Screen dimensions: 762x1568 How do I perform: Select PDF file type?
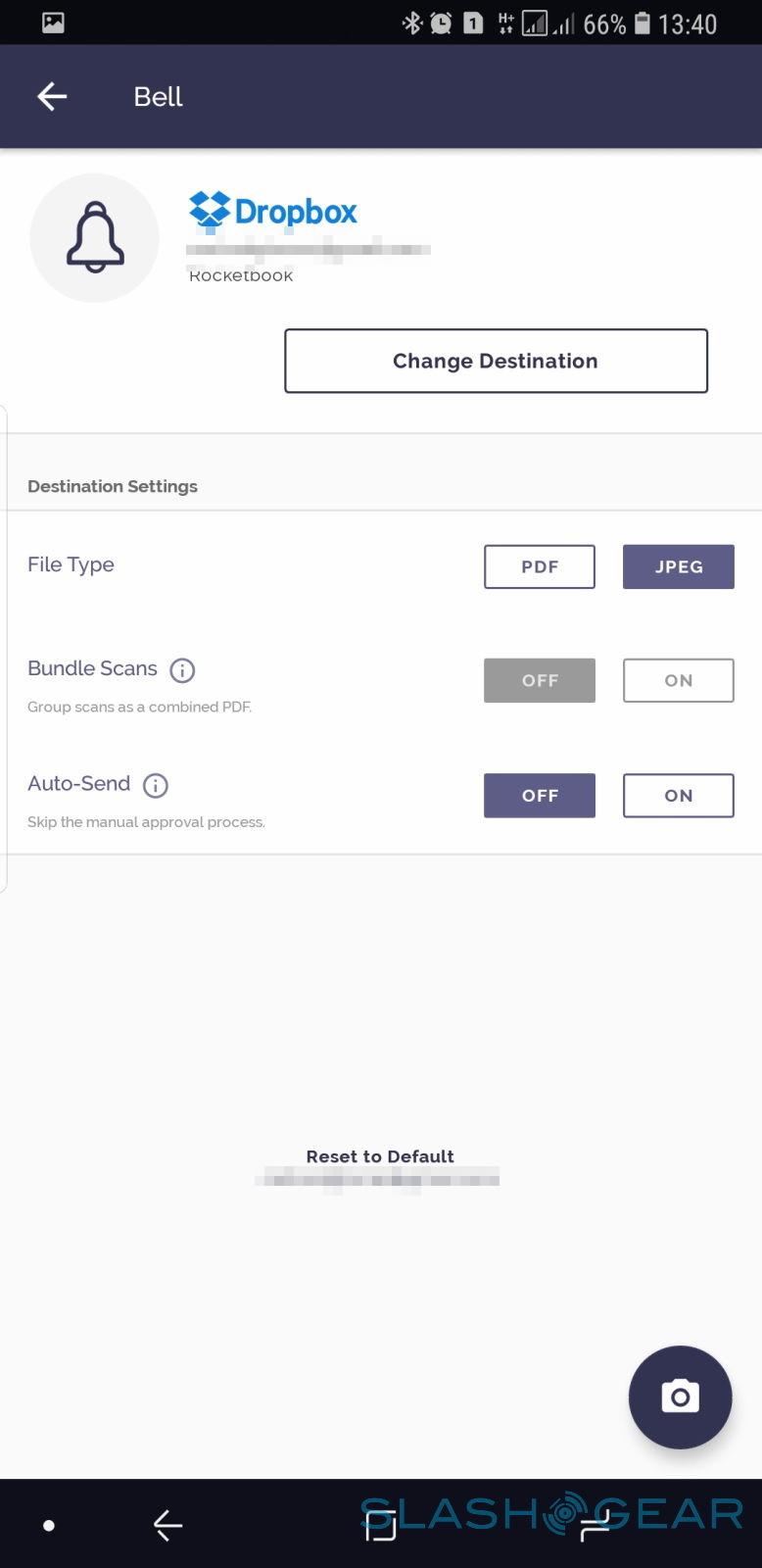coord(539,566)
